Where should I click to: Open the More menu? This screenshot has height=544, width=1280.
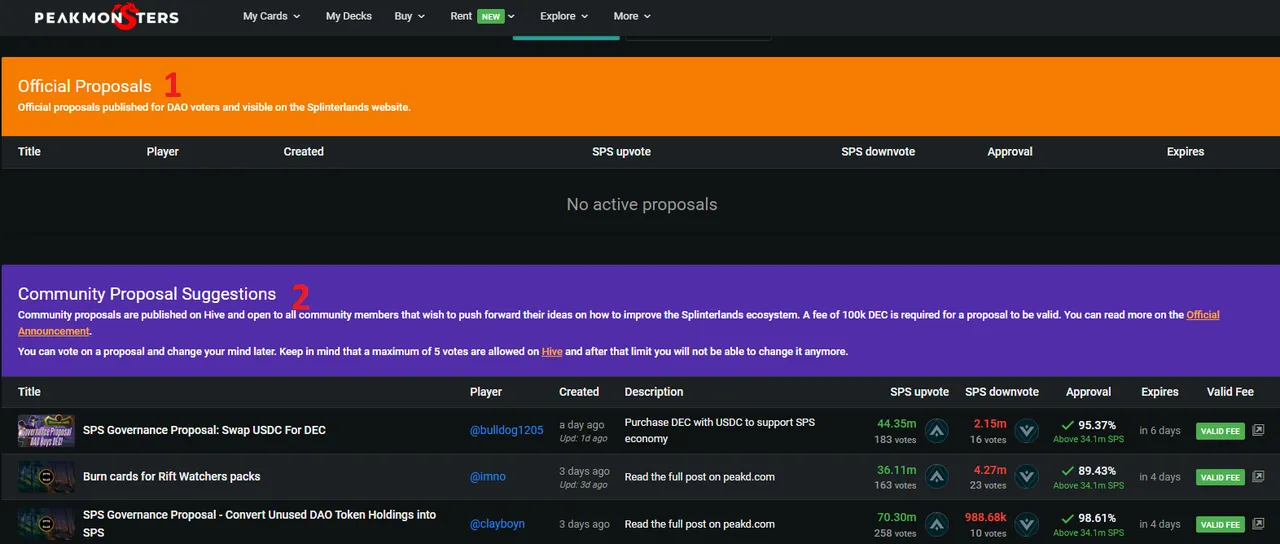[x=632, y=16]
